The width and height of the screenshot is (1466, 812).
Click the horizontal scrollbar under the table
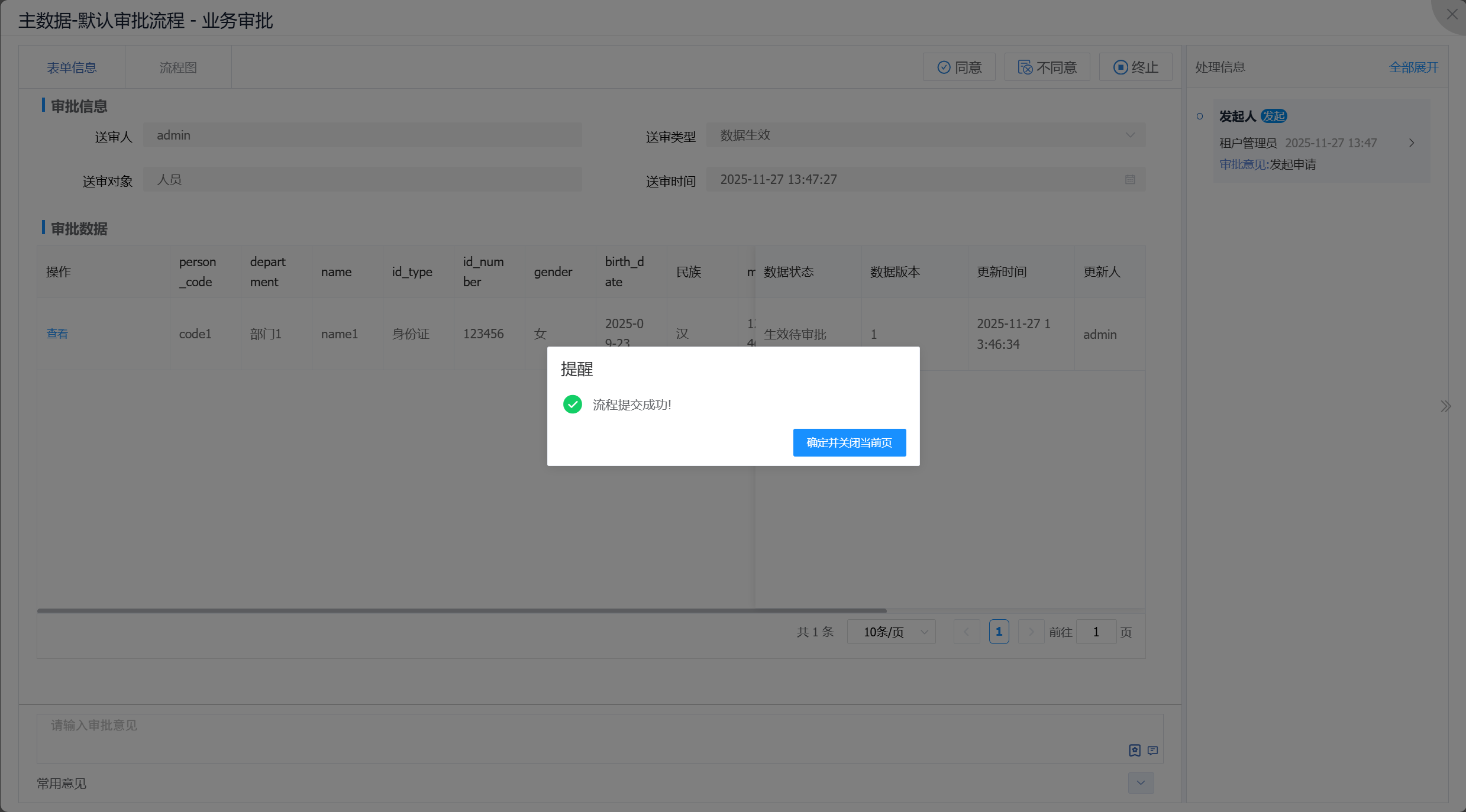click(x=461, y=610)
